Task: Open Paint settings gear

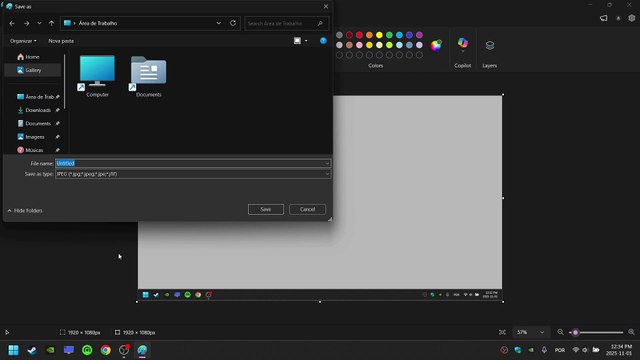Action: 631,18
